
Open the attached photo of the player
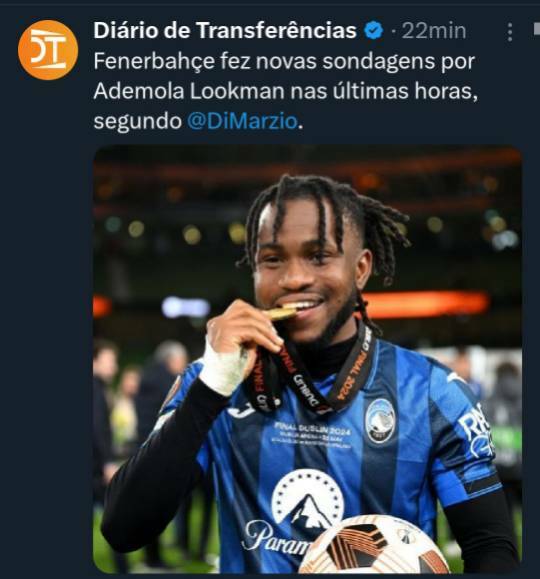click(x=307, y=359)
